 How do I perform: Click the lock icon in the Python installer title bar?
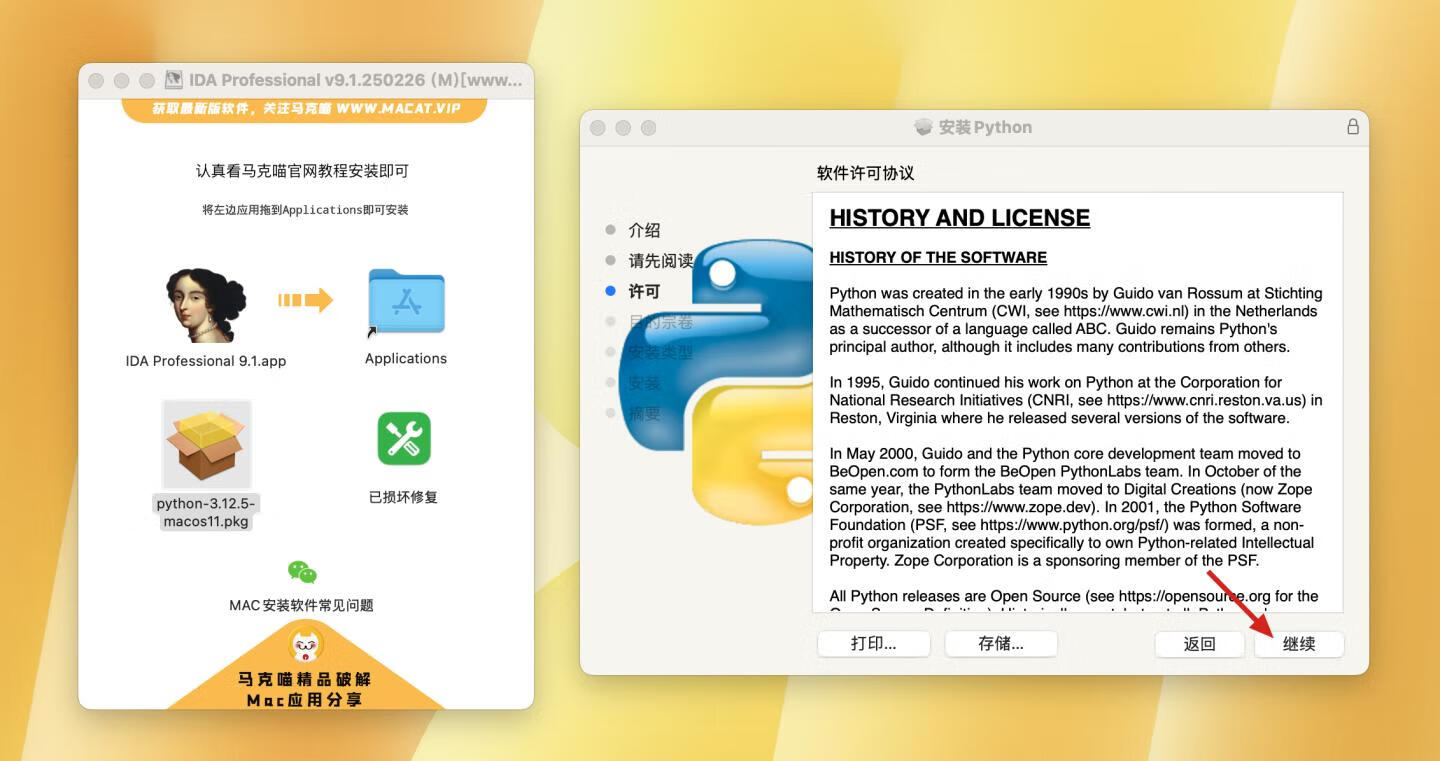[1353, 127]
